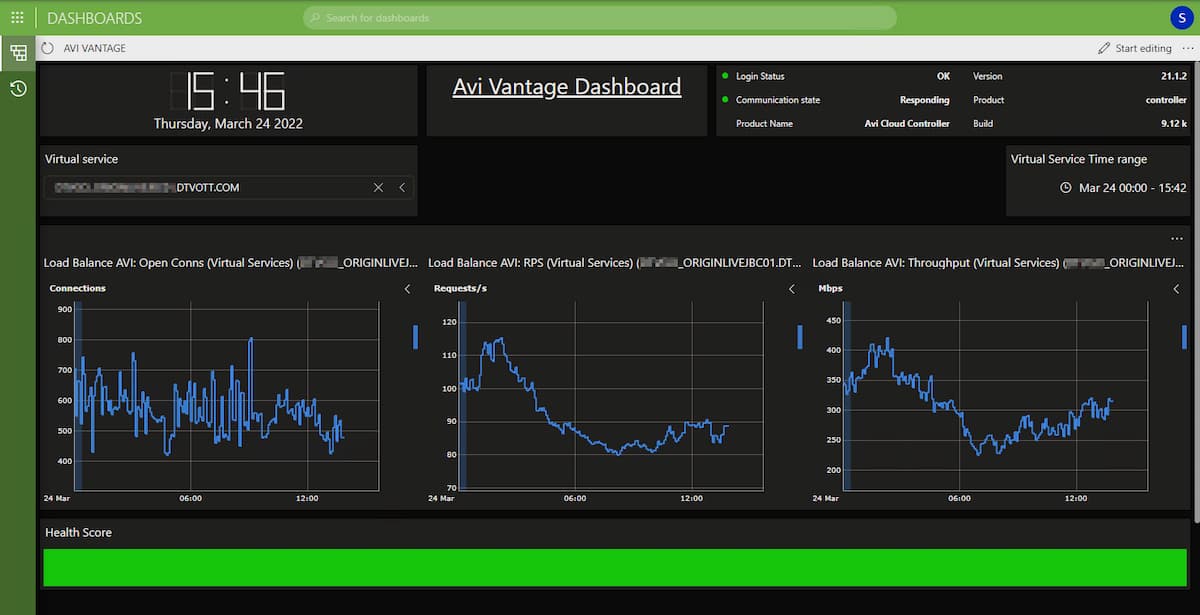Open the three-dot menu next to Start editing
1200x615 pixels.
[1187, 48]
